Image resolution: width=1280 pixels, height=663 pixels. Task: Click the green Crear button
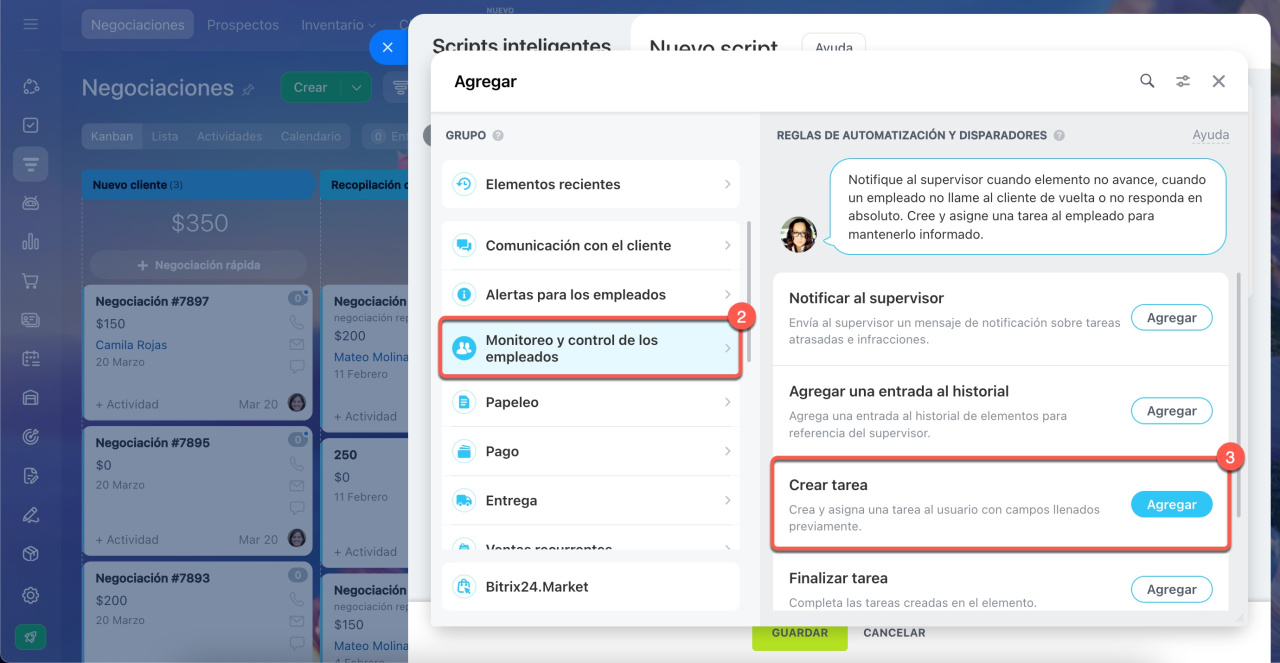click(x=311, y=87)
